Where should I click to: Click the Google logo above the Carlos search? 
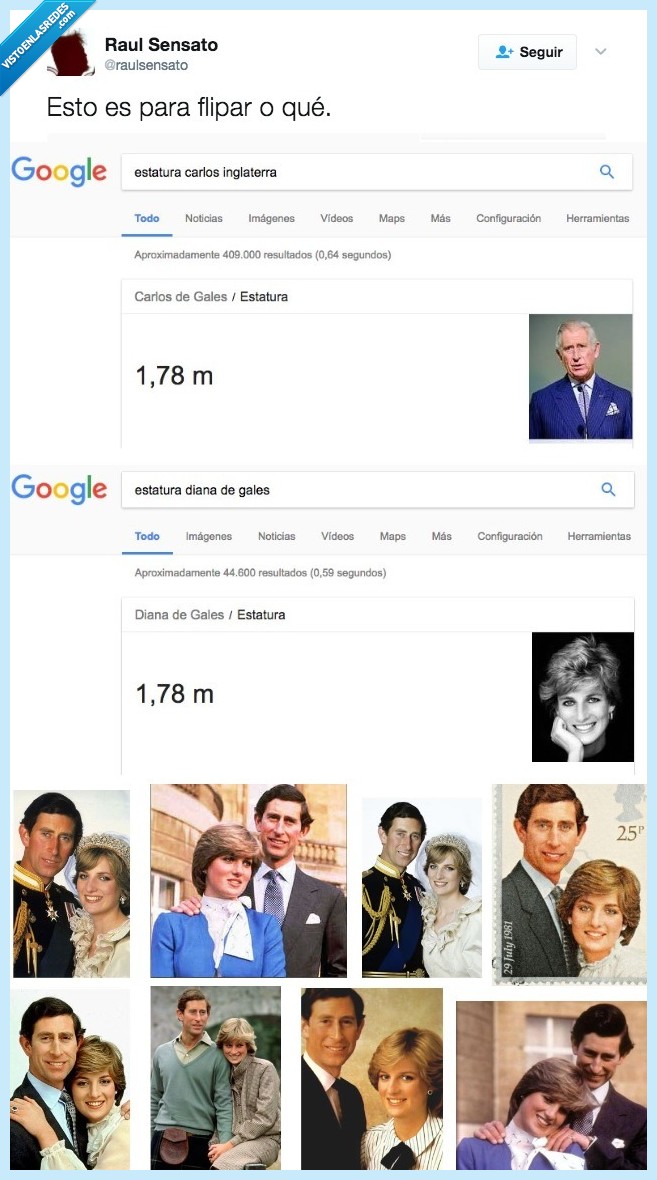(x=59, y=172)
